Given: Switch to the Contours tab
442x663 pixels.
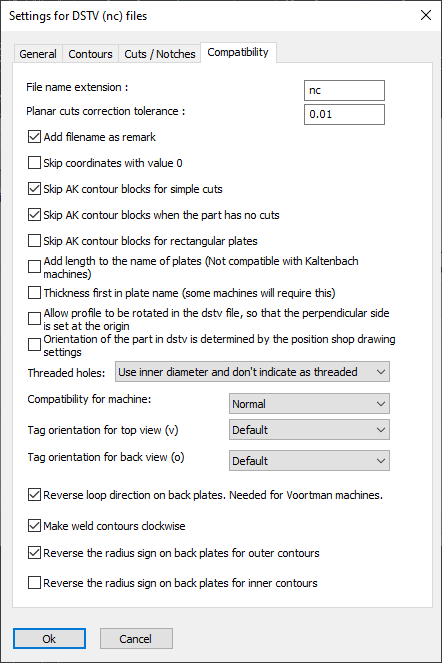Looking at the screenshot, I should click(x=91, y=54).
